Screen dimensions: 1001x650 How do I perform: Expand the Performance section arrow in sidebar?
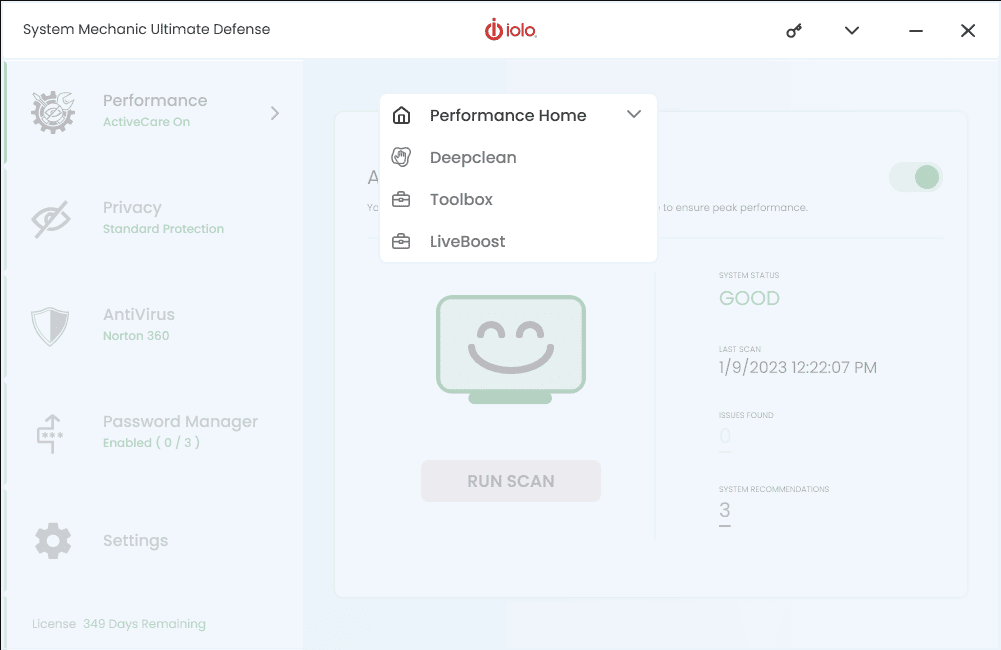tap(275, 113)
